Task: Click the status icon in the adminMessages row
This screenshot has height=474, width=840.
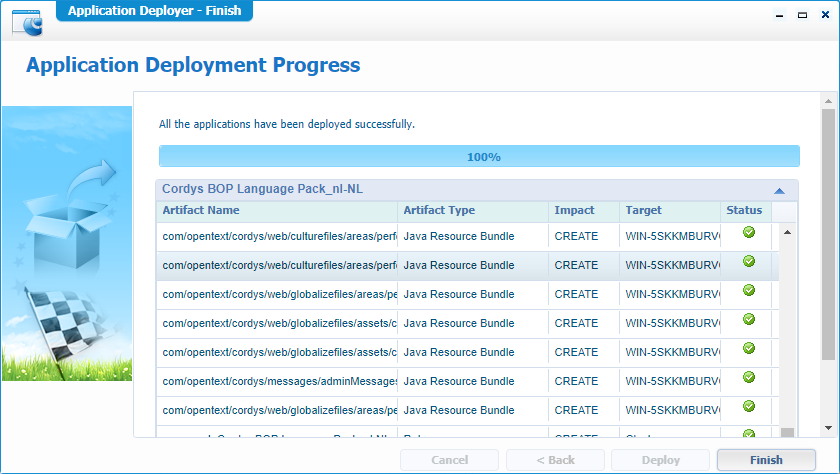Action: (x=749, y=377)
